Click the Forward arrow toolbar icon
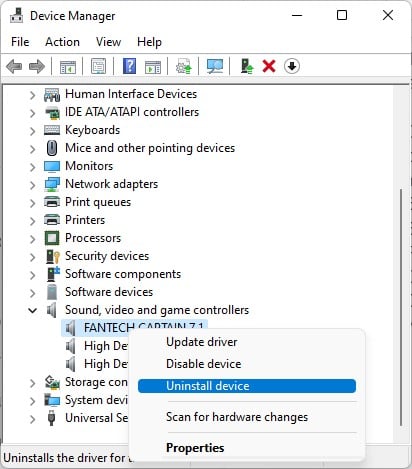The width and height of the screenshot is (412, 469). [37, 66]
